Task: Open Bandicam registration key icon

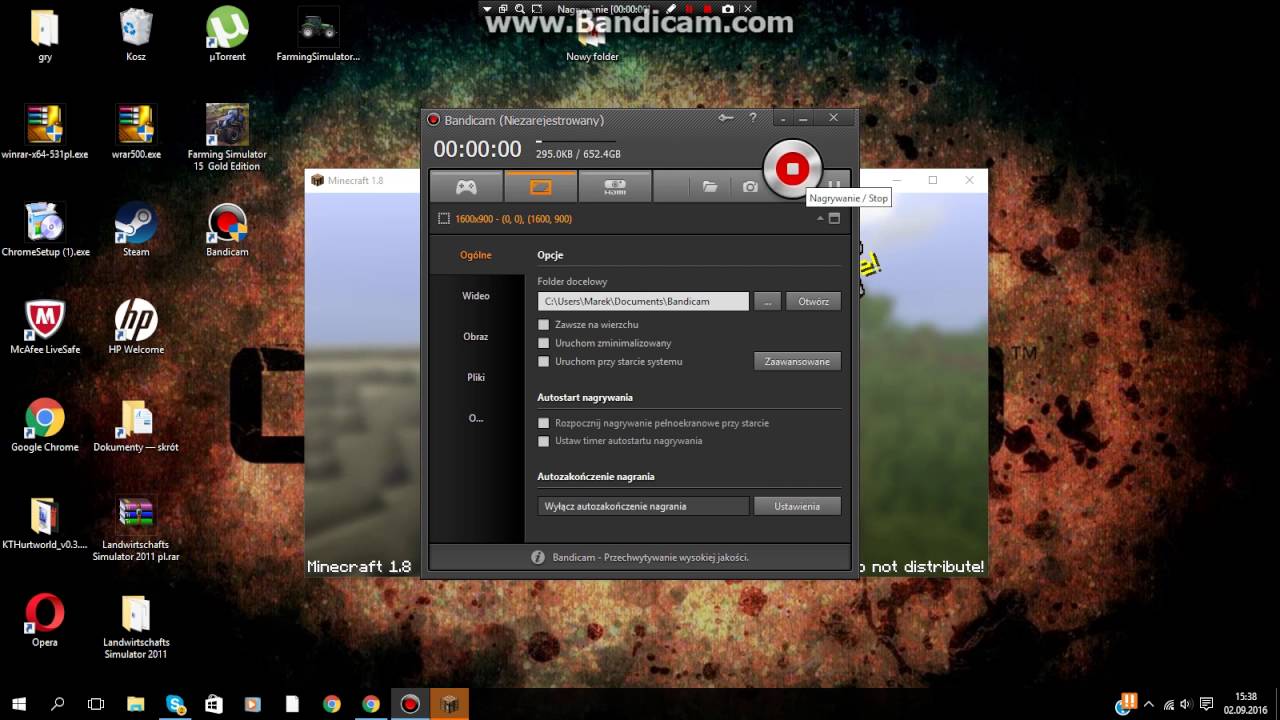Action: (726, 118)
